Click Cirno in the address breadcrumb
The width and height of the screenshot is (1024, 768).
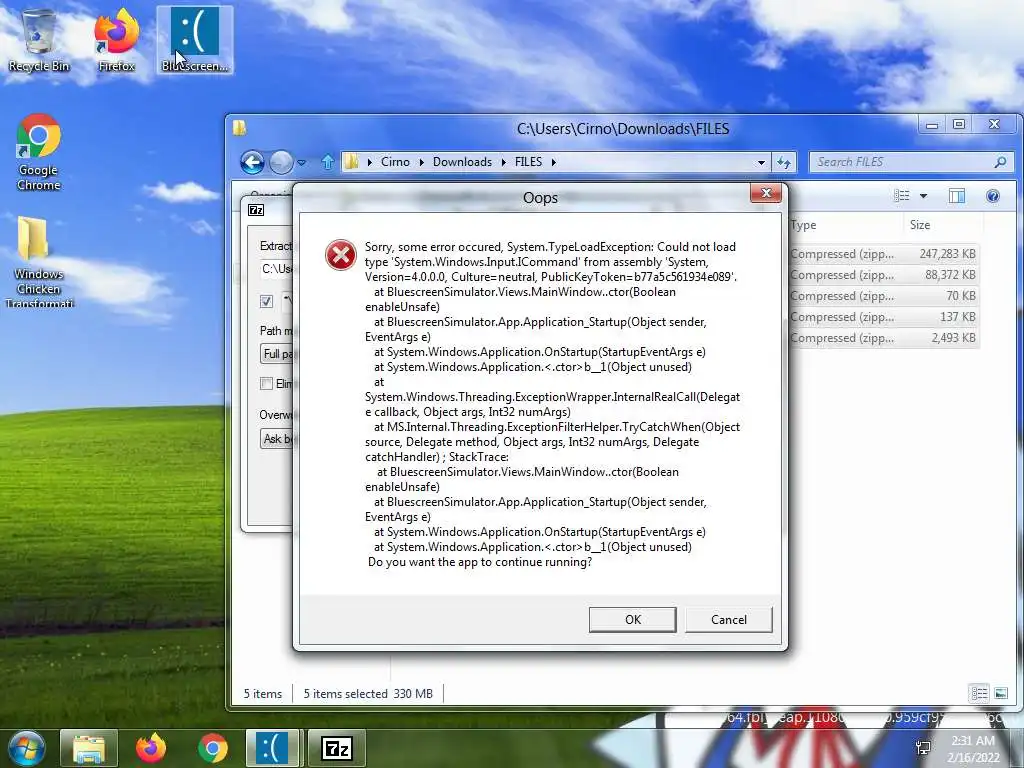point(395,162)
